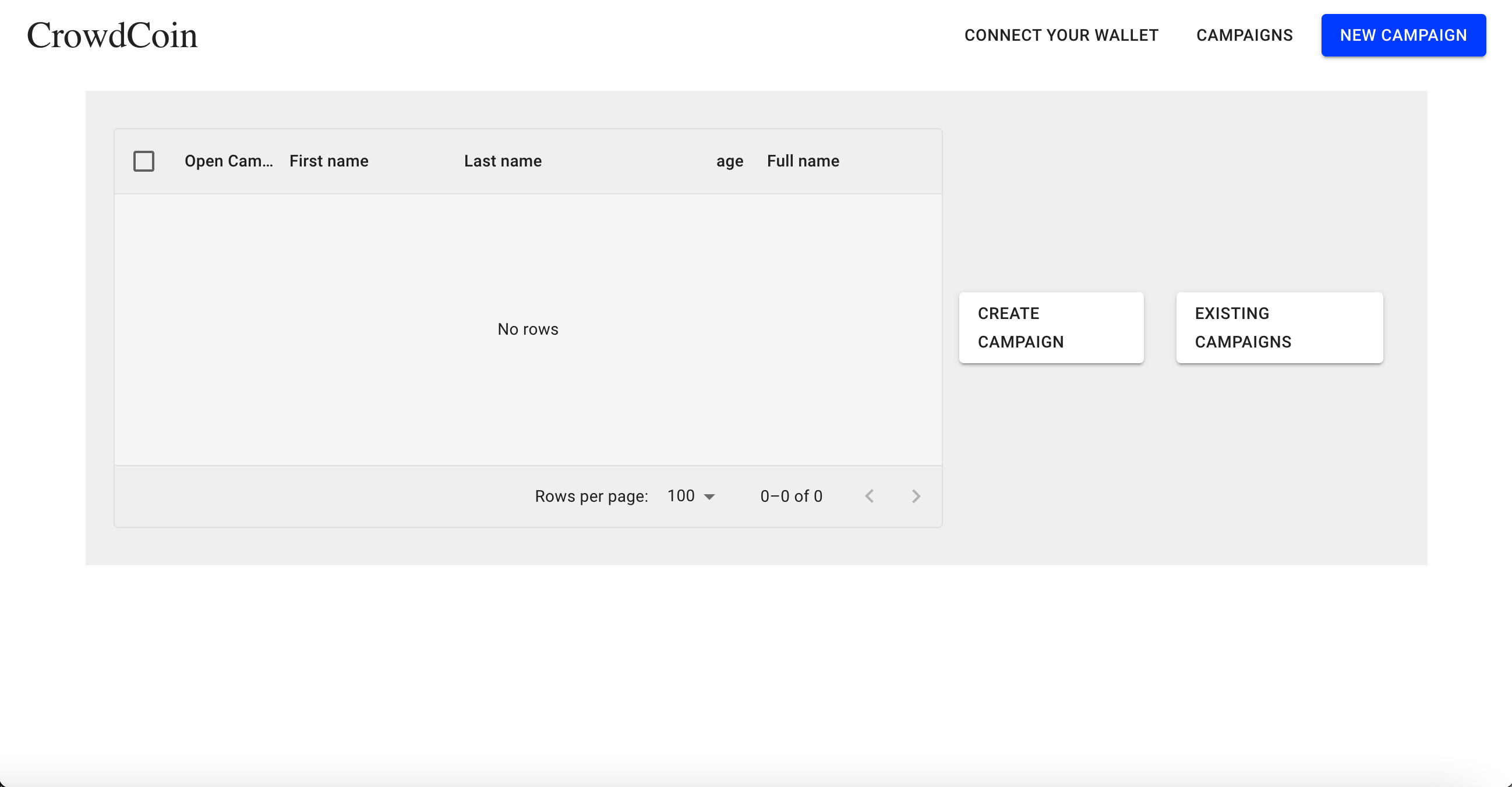Open the Existing Campaigns button
This screenshot has height=787, width=1512.
pyautogui.click(x=1280, y=328)
